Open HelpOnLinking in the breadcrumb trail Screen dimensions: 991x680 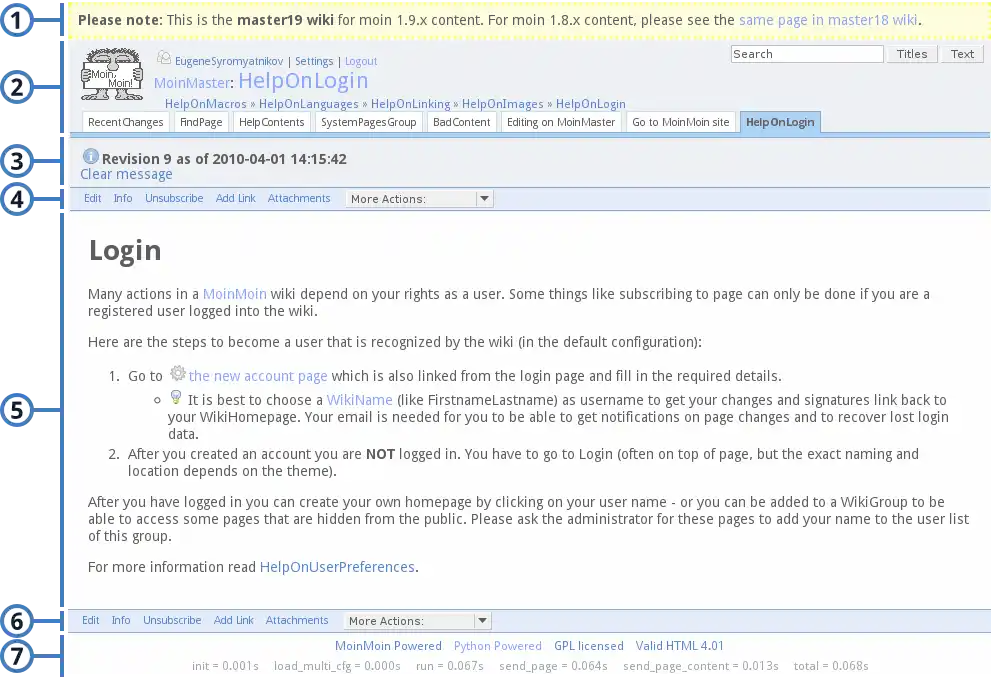[x=410, y=104]
